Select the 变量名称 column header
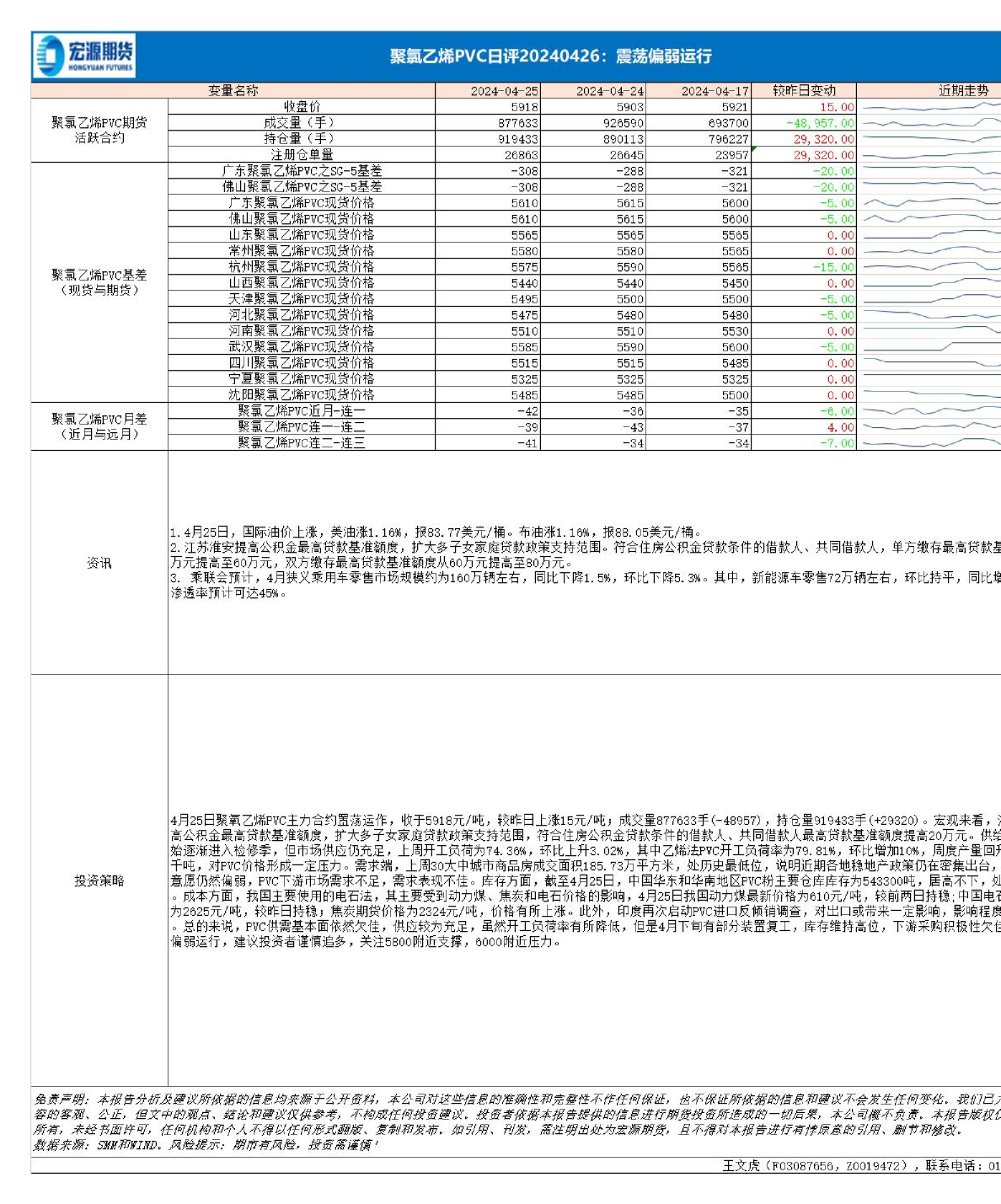1001x1204 pixels. tap(233, 91)
